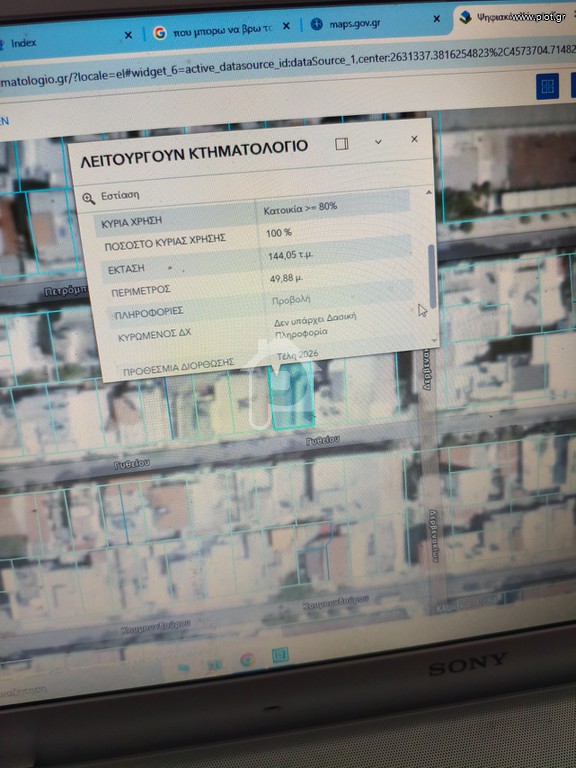Open Chrome from the Windows taskbar
The width and height of the screenshot is (576, 768).
248,660
